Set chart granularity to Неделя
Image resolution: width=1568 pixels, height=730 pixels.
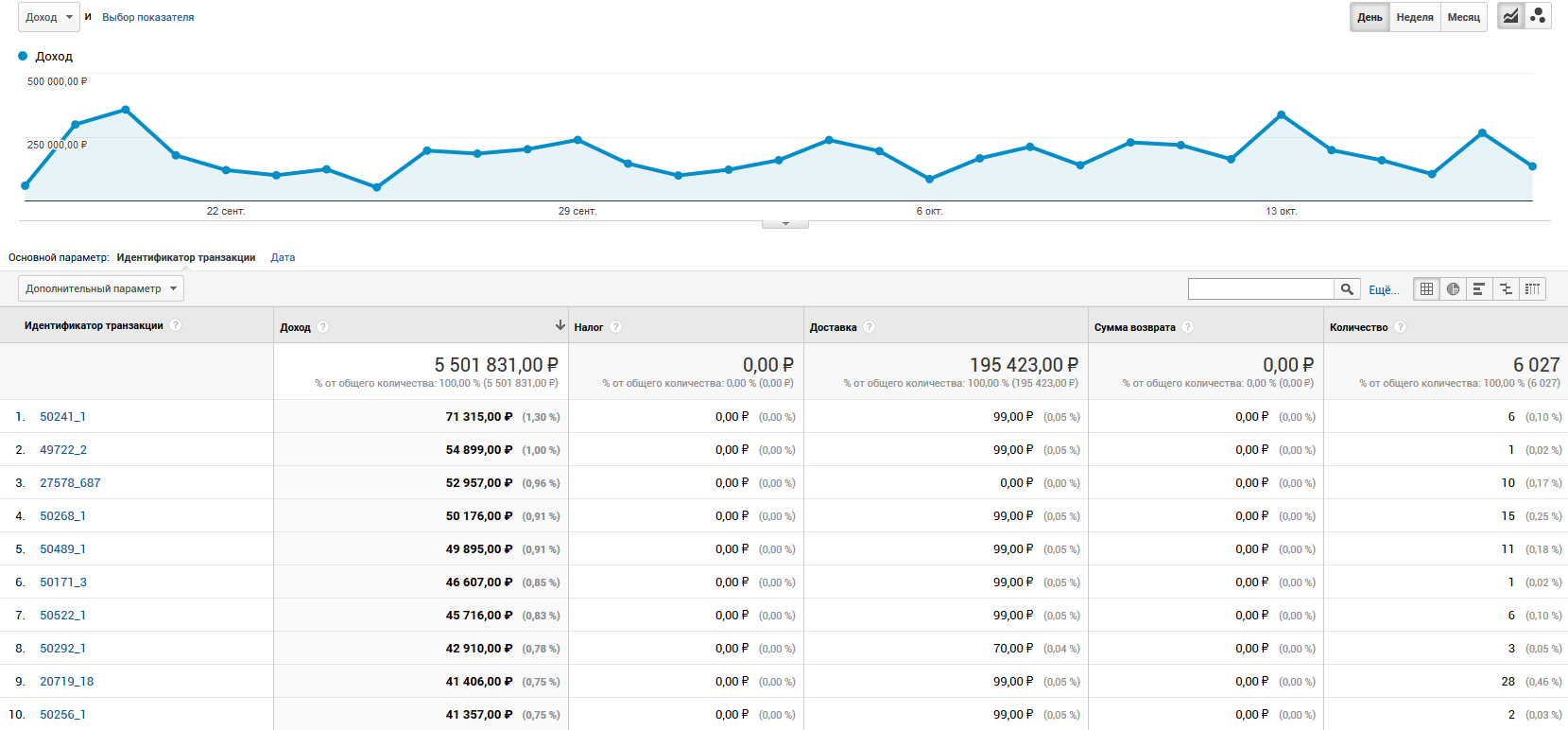point(1415,17)
